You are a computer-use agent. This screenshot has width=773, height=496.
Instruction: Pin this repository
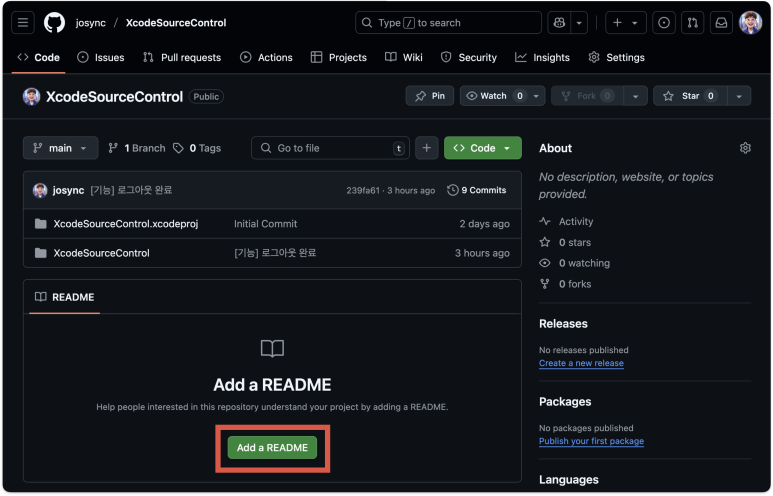click(430, 96)
